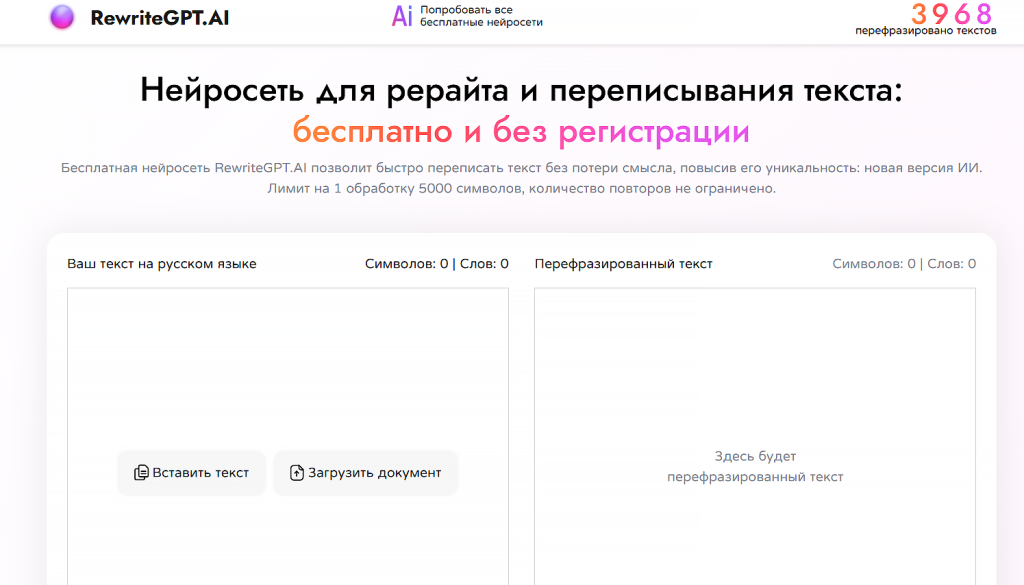The height and width of the screenshot is (585, 1024).
Task: Click the Здесь будет перефразированный текст placeholder
Action: tap(755, 466)
